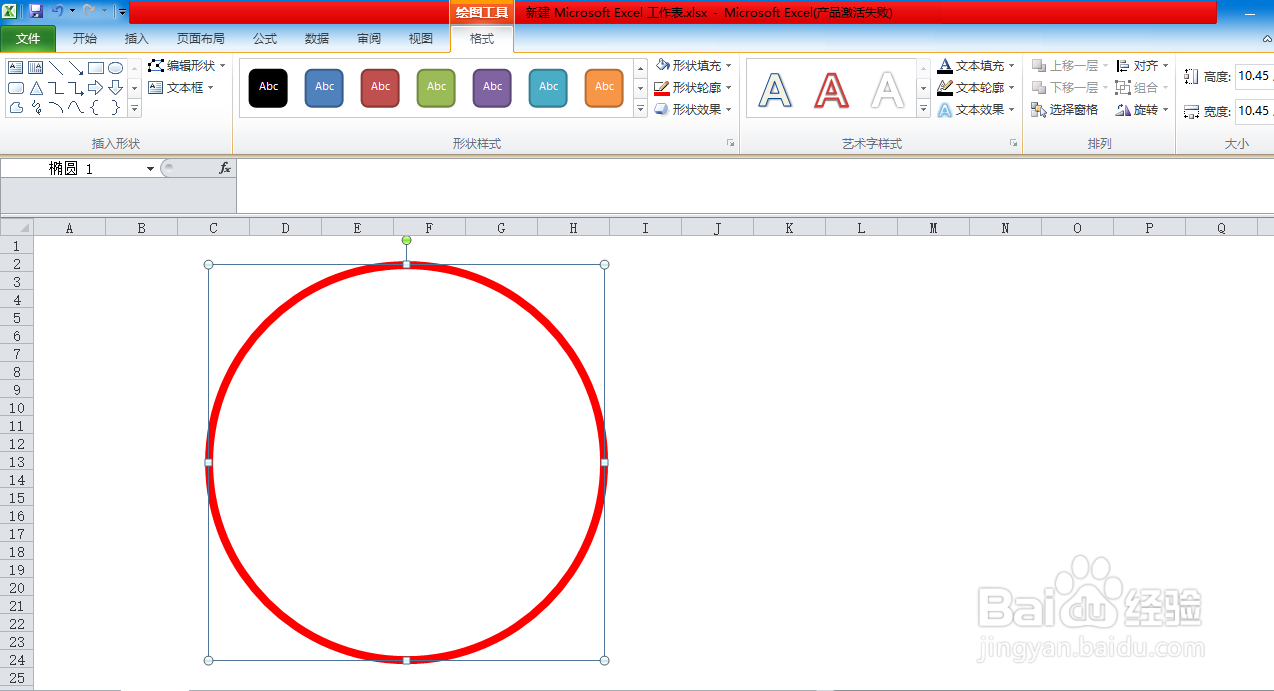Switch to the View (视图) tab
Viewport: 1274px width, 691px height.
coord(421,39)
